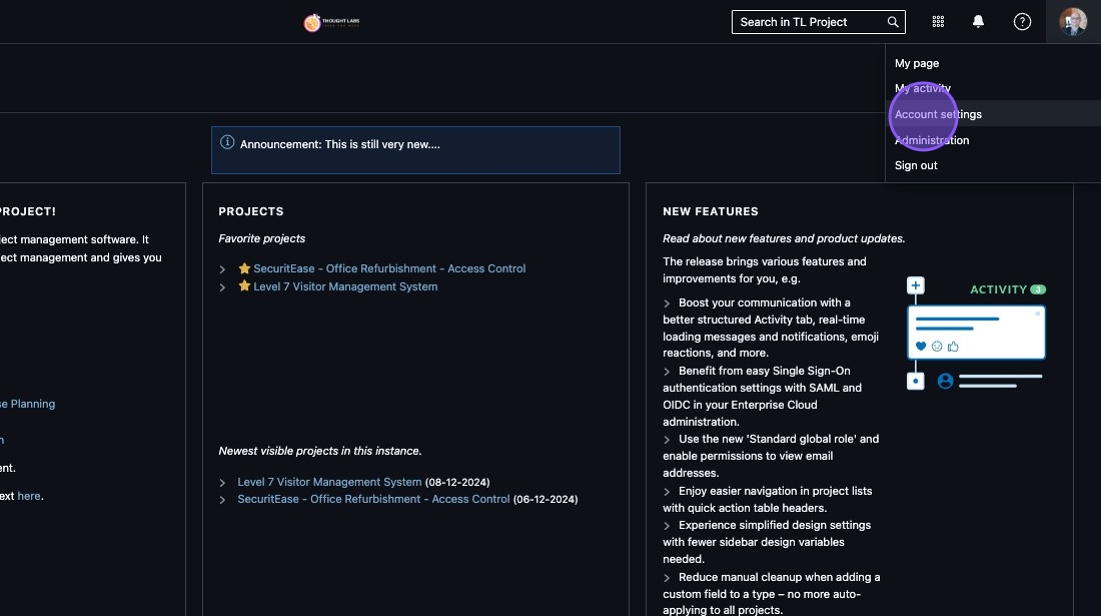Click the star beside SecuritEase favorite project
Image resolution: width=1101 pixels, height=616 pixels.
coord(244,269)
